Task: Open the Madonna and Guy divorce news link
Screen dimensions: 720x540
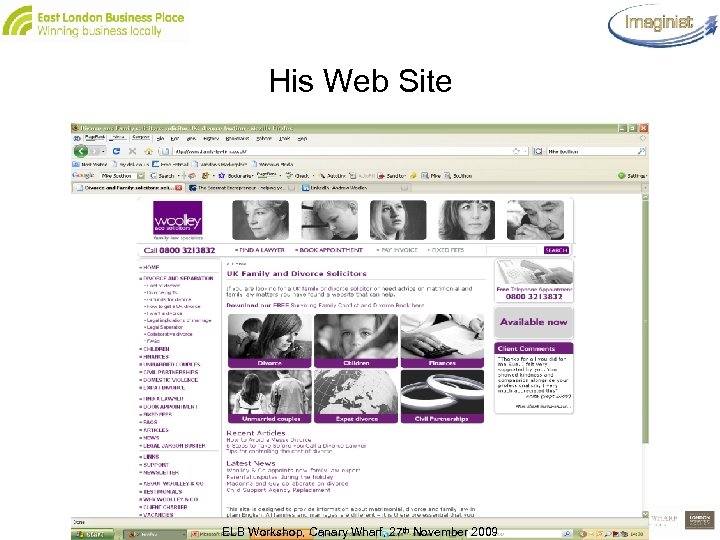Action: [x=287, y=484]
